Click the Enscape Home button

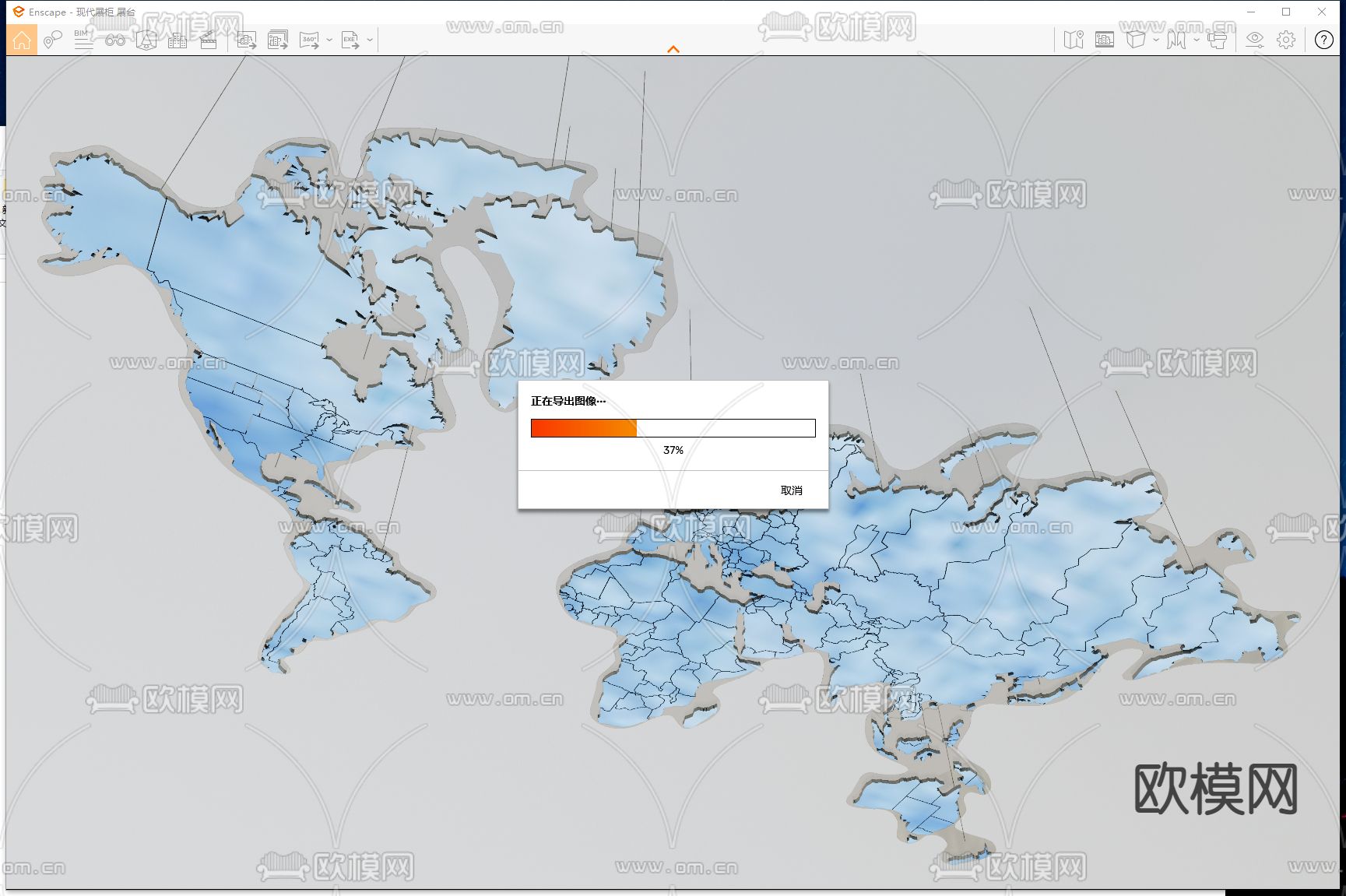(x=22, y=40)
